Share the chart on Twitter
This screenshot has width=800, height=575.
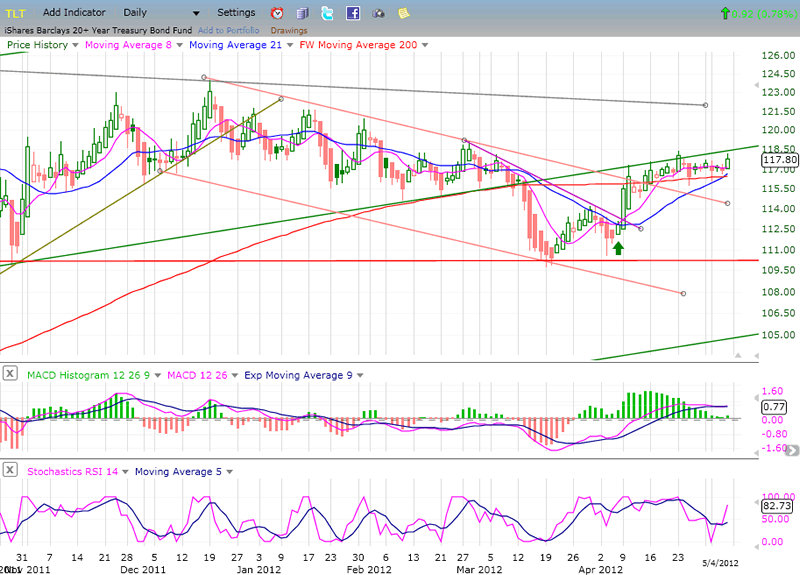coord(328,13)
